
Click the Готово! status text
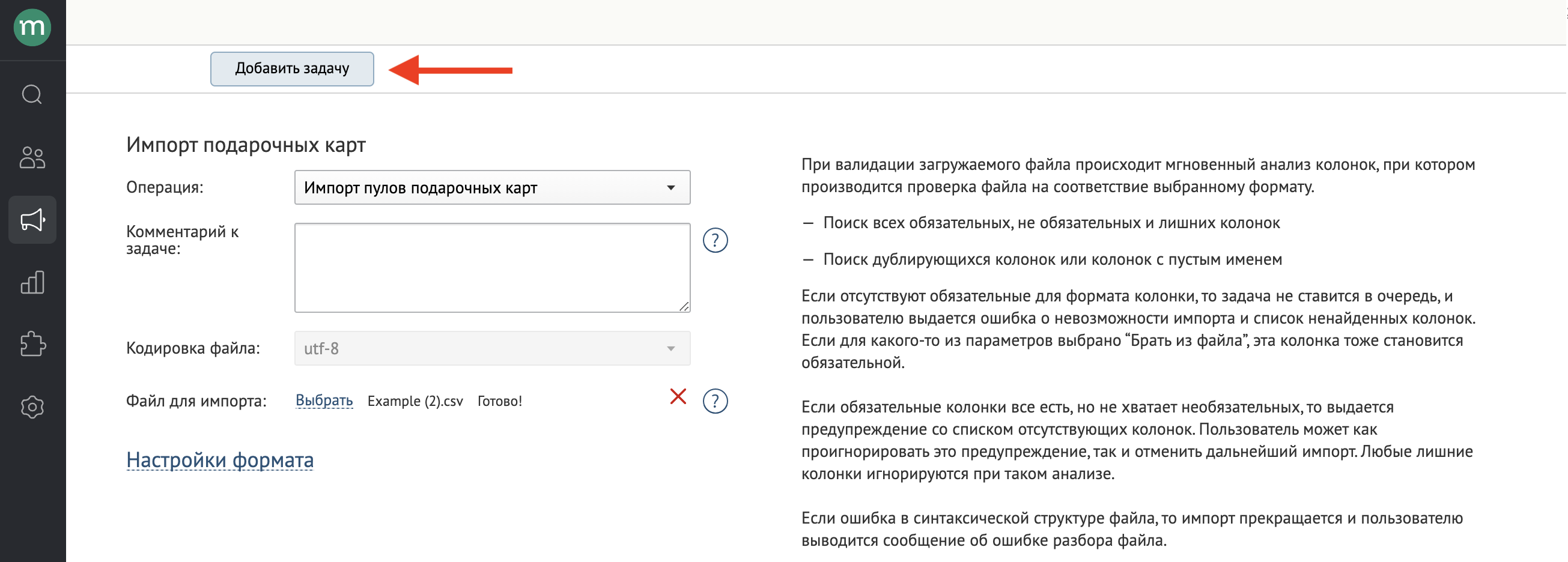point(500,402)
